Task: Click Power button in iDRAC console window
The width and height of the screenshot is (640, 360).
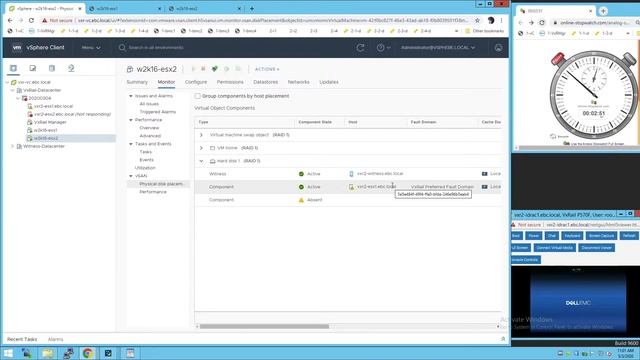Action: click(x=533, y=236)
